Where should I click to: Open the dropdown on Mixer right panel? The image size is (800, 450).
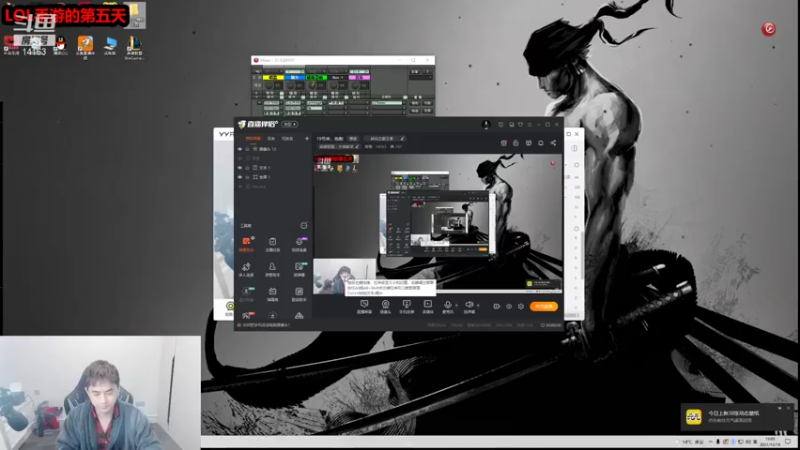point(421,78)
